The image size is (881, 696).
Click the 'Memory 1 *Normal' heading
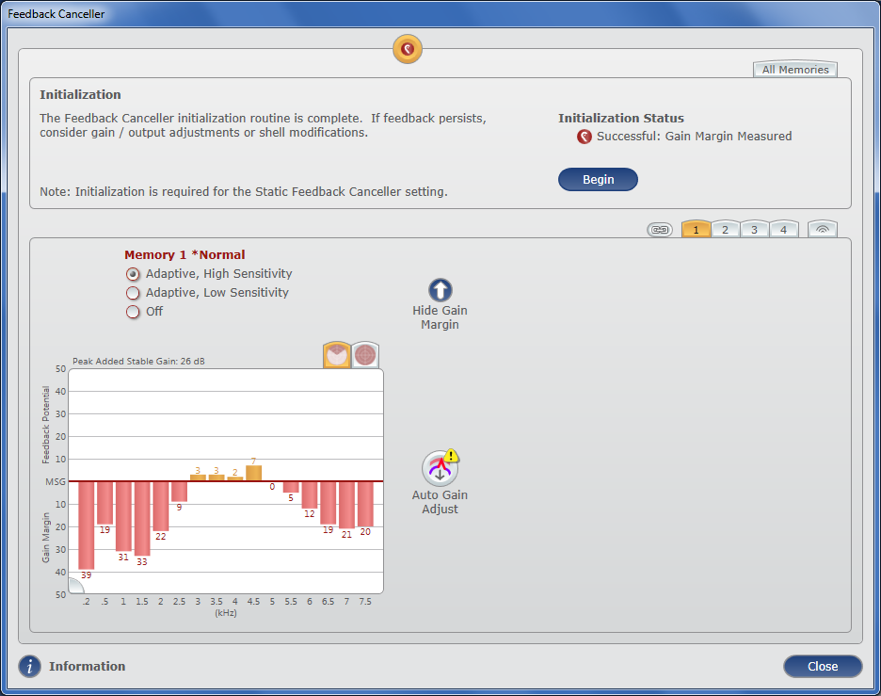(x=185, y=254)
